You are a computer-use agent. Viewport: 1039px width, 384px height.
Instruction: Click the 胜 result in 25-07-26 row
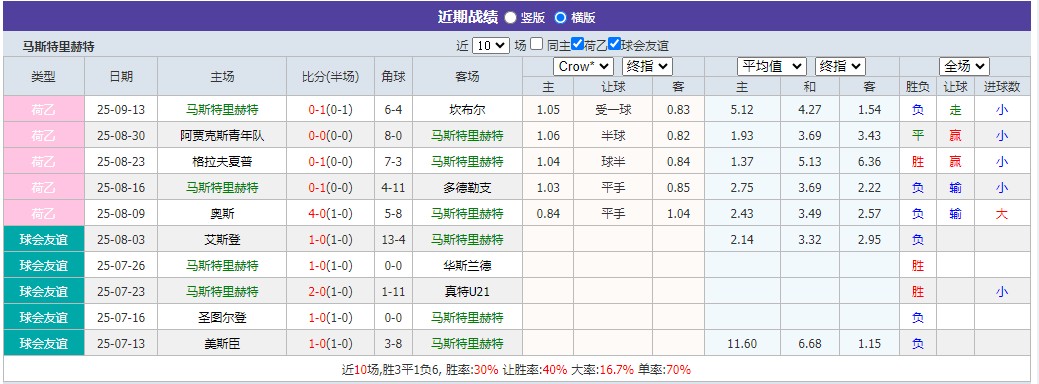pos(918,266)
